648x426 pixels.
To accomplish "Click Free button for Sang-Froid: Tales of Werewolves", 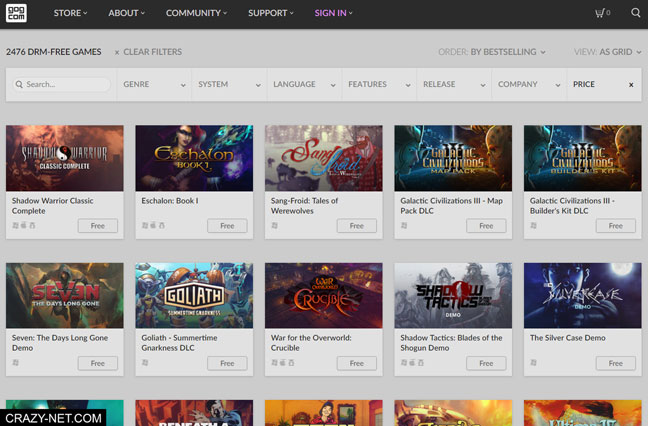I will [x=357, y=226].
